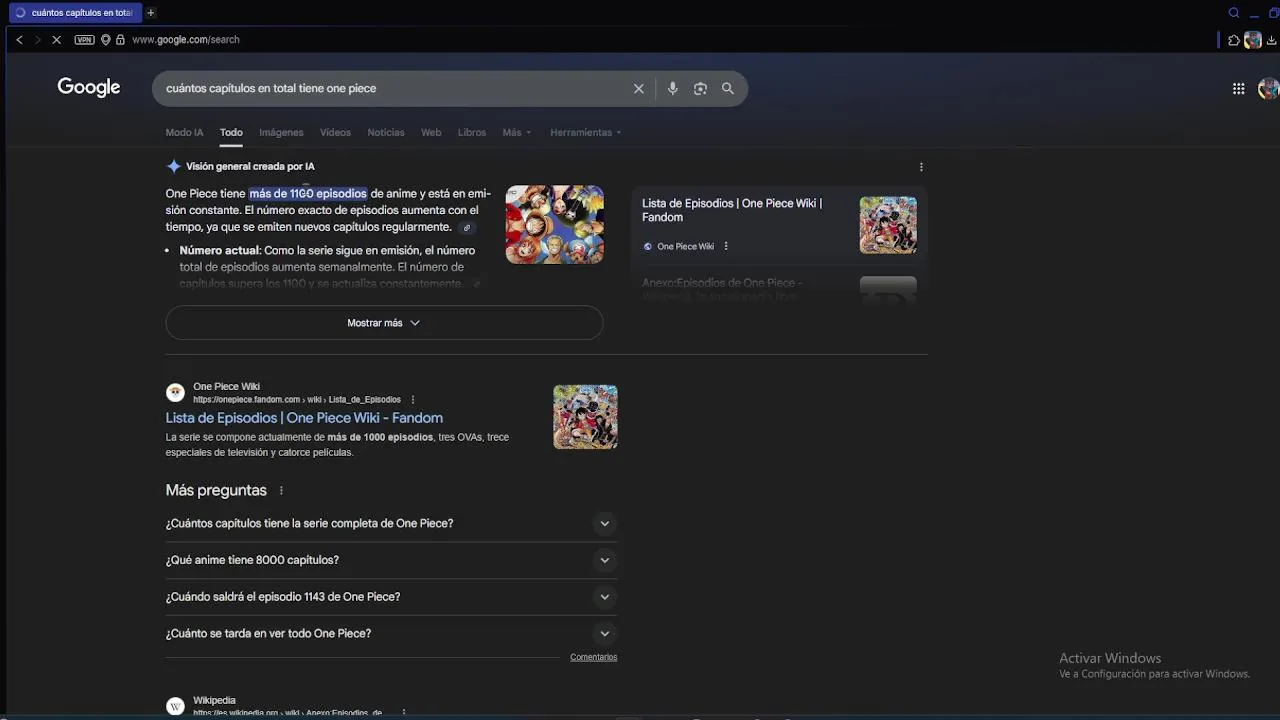Click the AI overview sparkle icon
Screen dimensions: 1280x720
tap(173, 167)
